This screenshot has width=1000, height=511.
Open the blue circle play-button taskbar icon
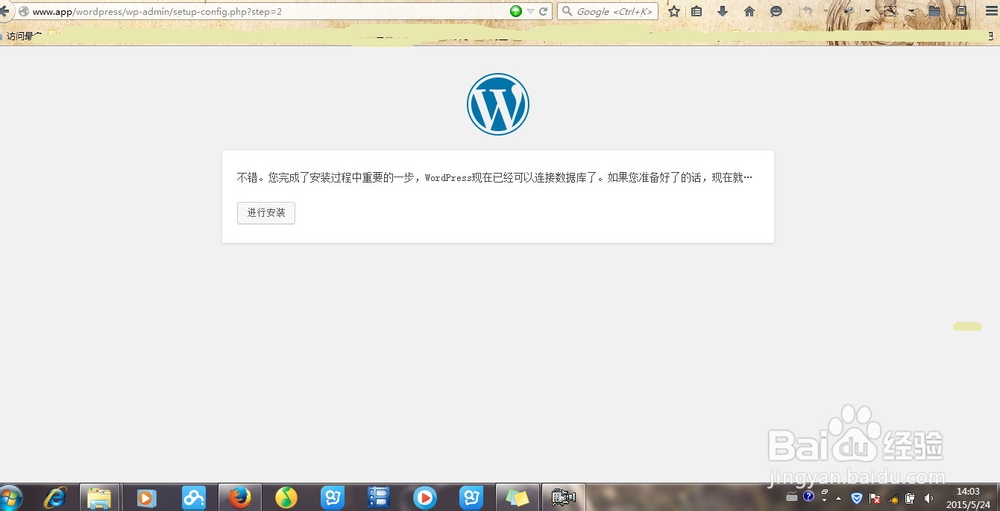pos(425,498)
